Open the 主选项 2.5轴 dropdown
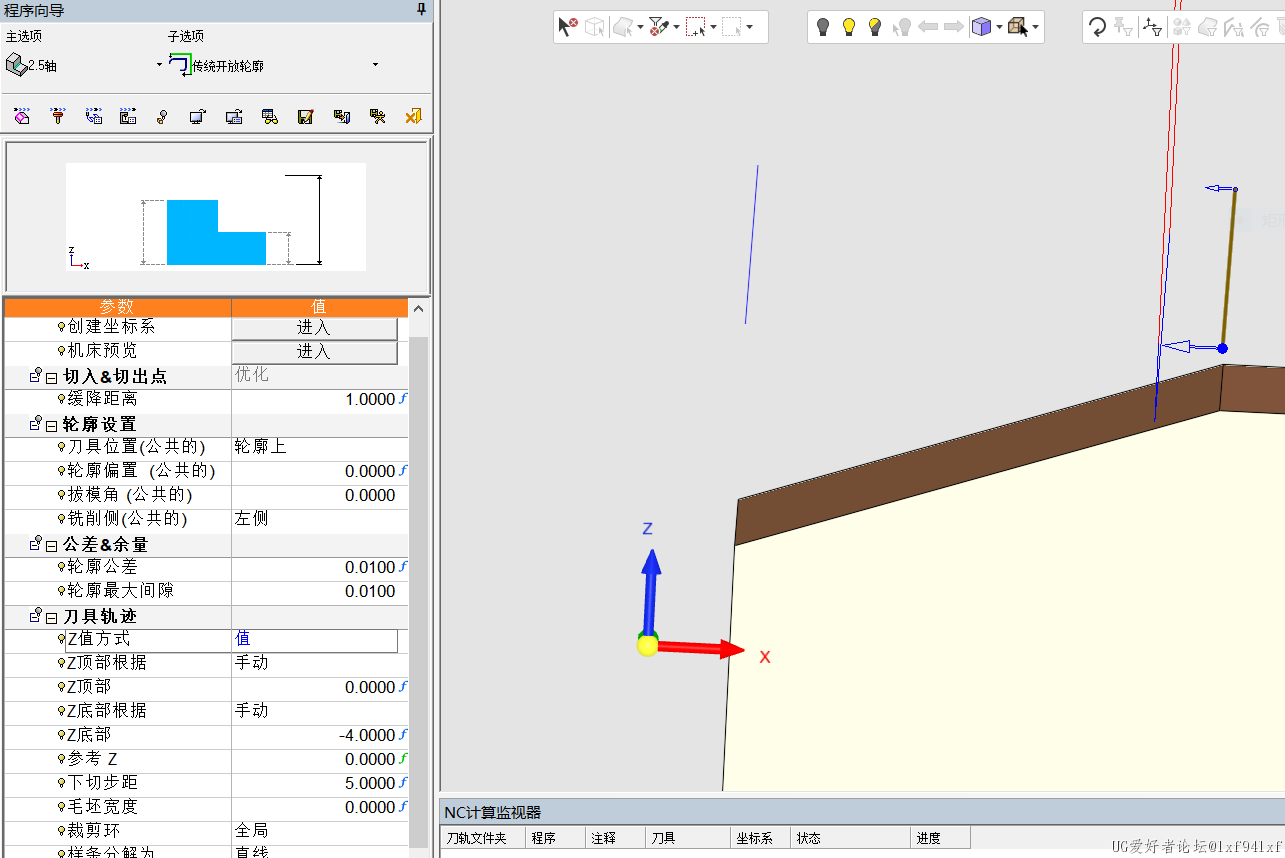The height and width of the screenshot is (858, 1285). point(159,65)
